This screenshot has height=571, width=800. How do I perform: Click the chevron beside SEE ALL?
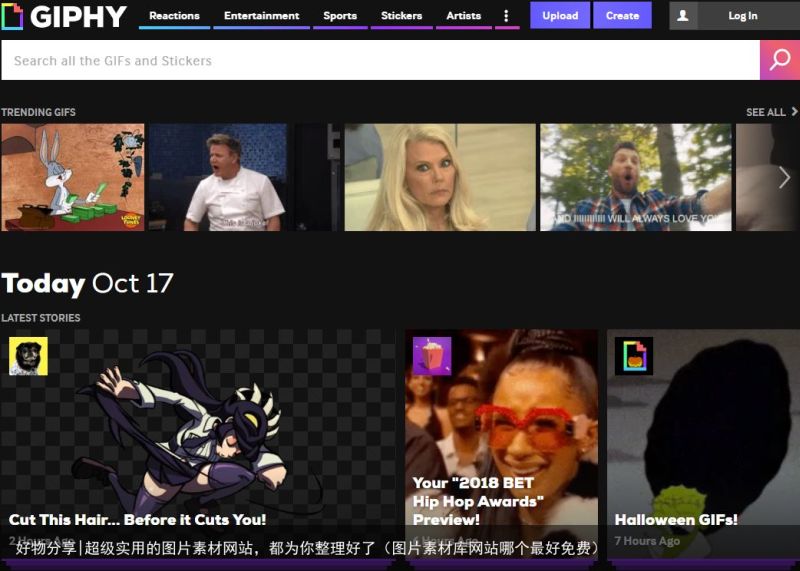coord(794,111)
